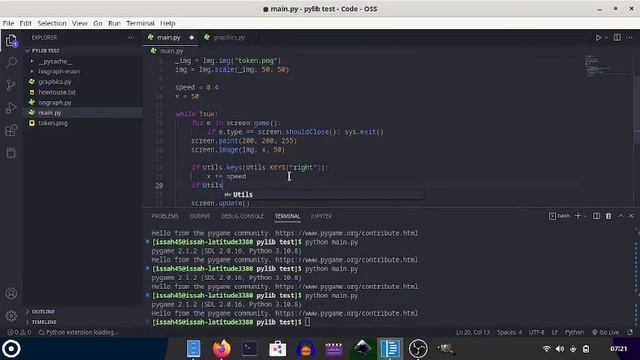Viewport: 640px width, 360px height.
Task: Open the Wi-Fi network tray icon
Action: (547, 349)
